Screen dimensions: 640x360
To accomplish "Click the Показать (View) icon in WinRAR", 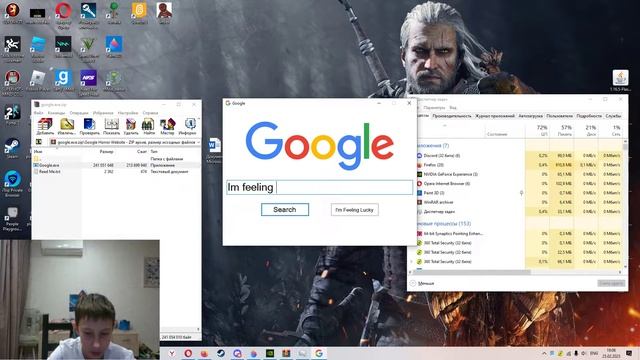I will point(111,126).
